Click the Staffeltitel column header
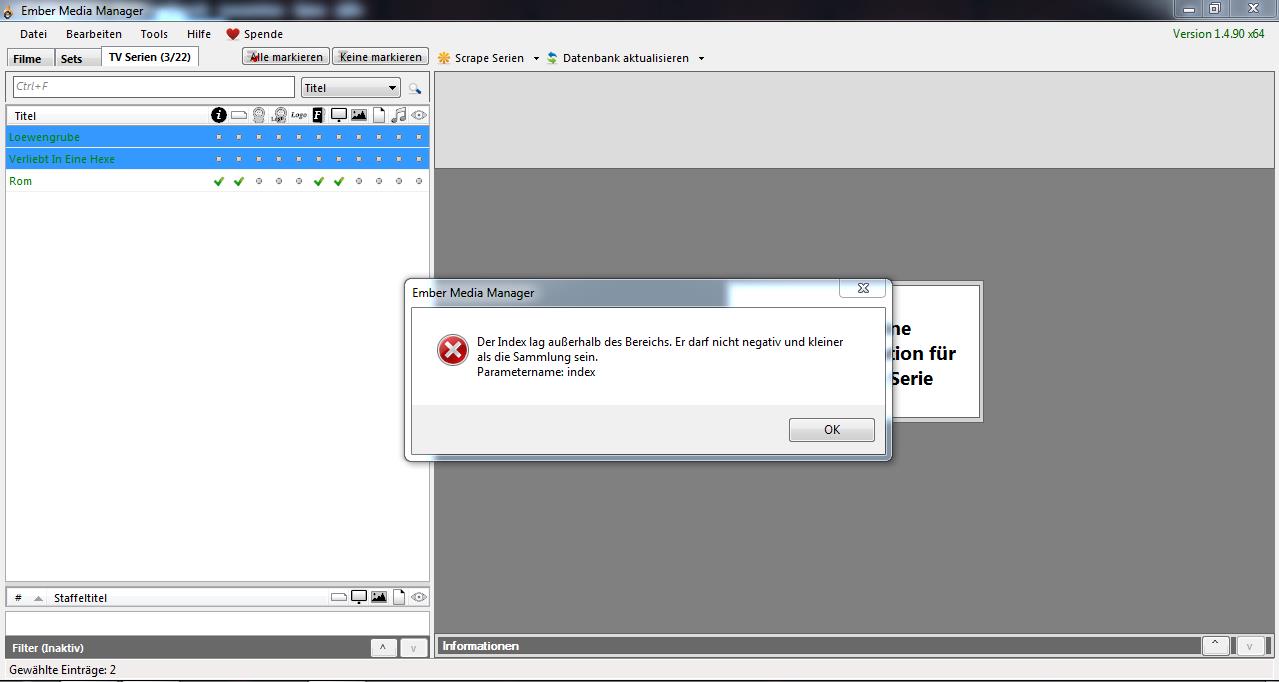1279x682 pixels. pyautogui.click(x=187, y=598)
